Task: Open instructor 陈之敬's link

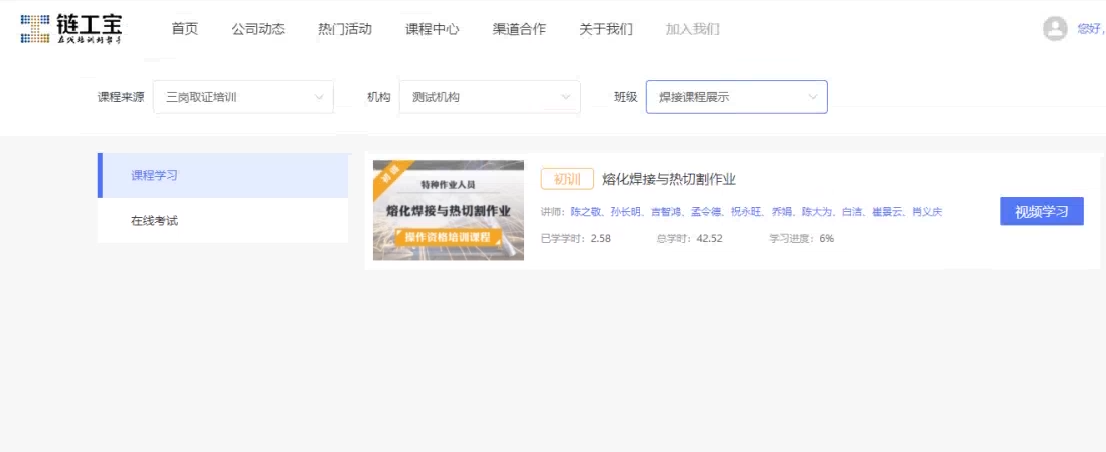Action: 587,212
